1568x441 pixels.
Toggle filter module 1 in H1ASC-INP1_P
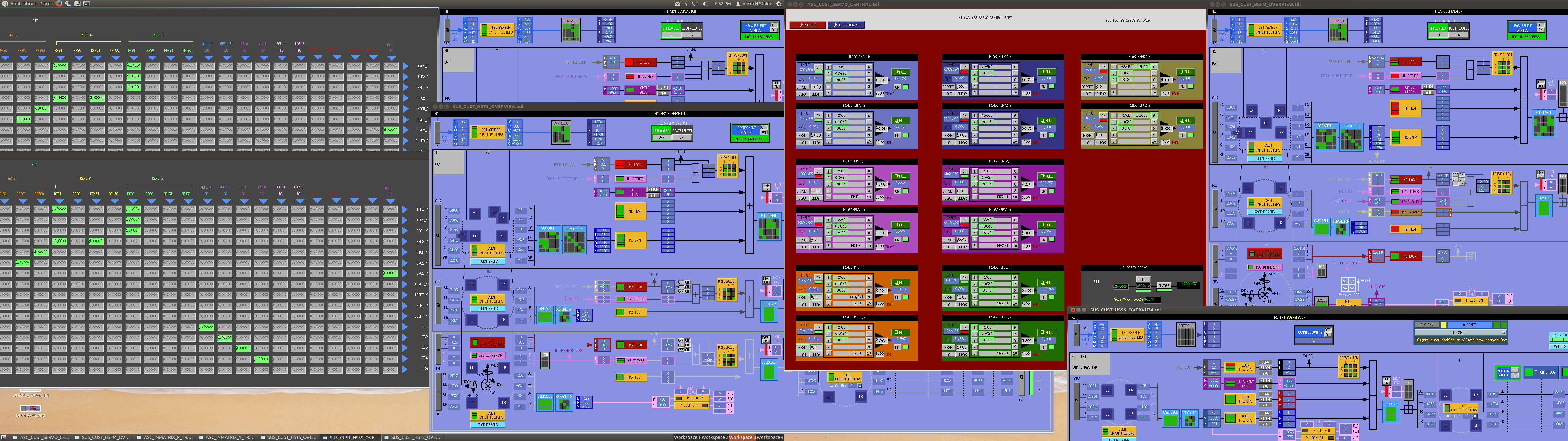click(828, 67)
